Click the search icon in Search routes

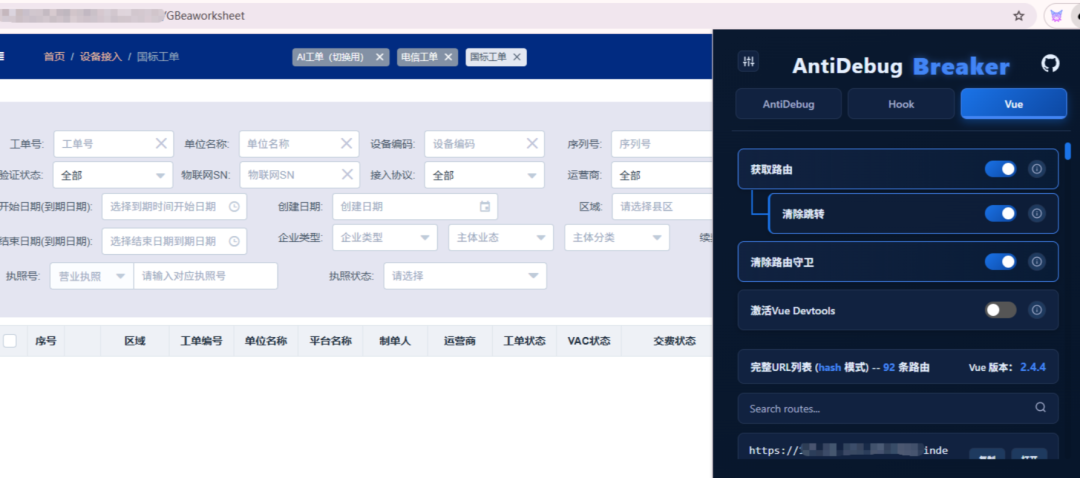[x=1041, y=408]
